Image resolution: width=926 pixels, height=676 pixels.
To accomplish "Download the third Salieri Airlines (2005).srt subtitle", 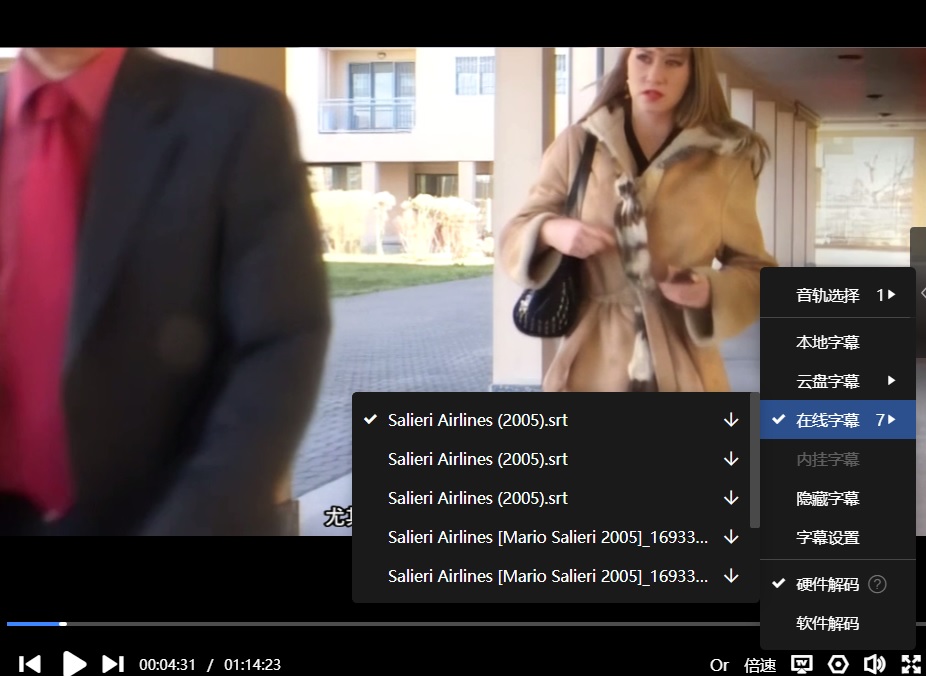I will pos(731,498).
